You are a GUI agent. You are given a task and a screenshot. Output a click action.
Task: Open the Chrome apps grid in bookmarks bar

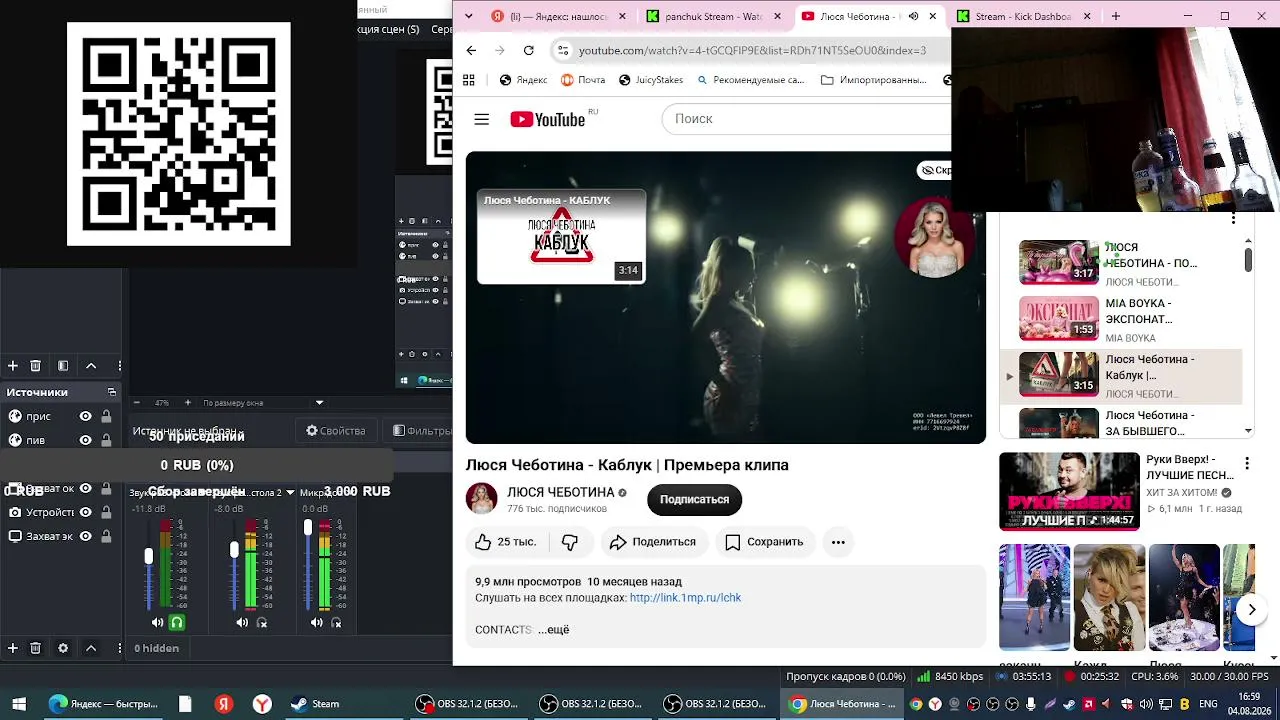[x=469, y=80]
